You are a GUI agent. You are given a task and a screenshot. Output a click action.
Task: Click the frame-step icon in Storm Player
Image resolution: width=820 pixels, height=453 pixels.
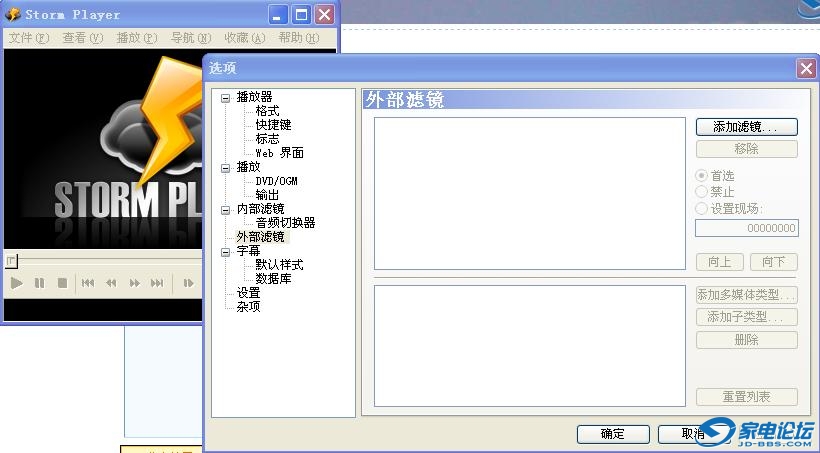(x=188, y=283)
